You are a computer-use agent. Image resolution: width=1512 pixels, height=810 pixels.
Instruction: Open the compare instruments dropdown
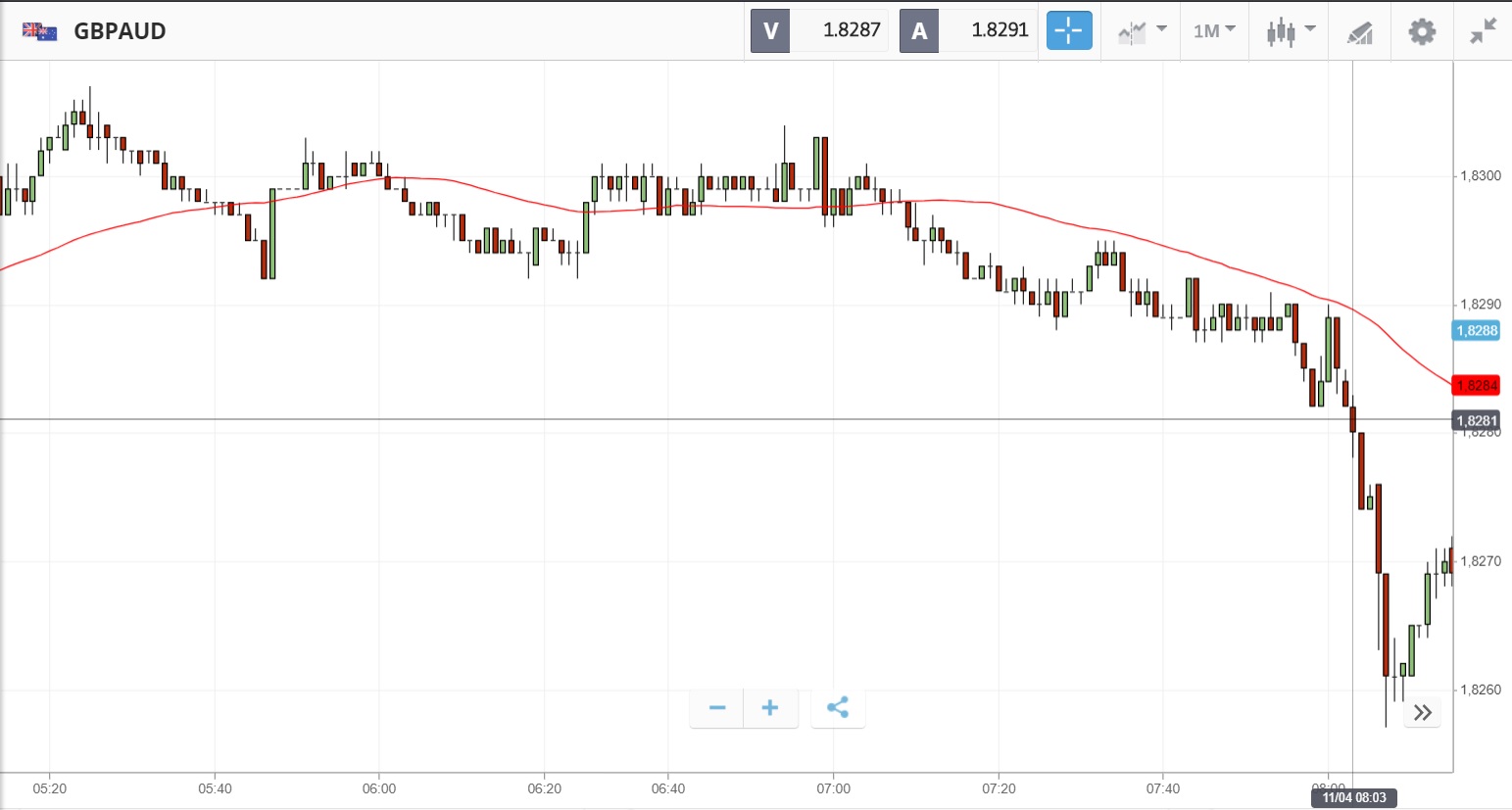click(1142, 31)
